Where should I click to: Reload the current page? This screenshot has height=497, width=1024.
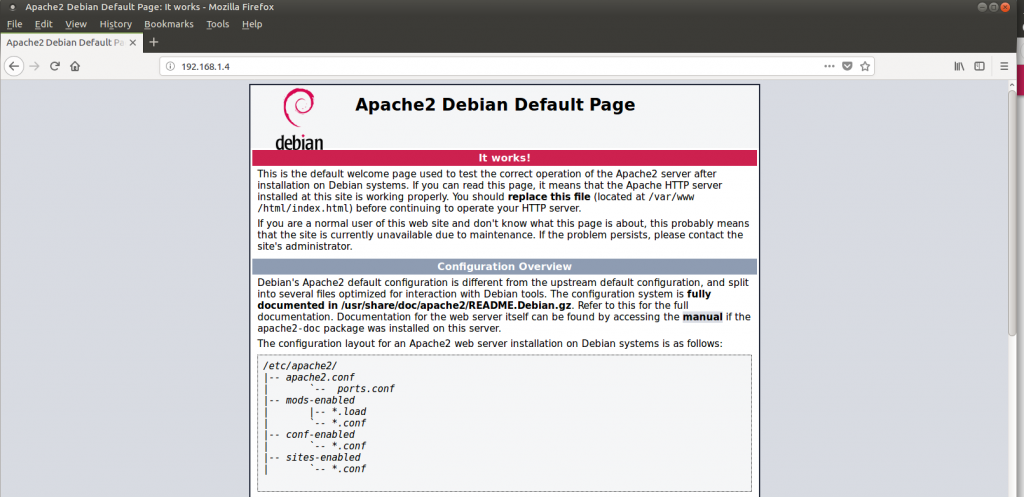55,66
